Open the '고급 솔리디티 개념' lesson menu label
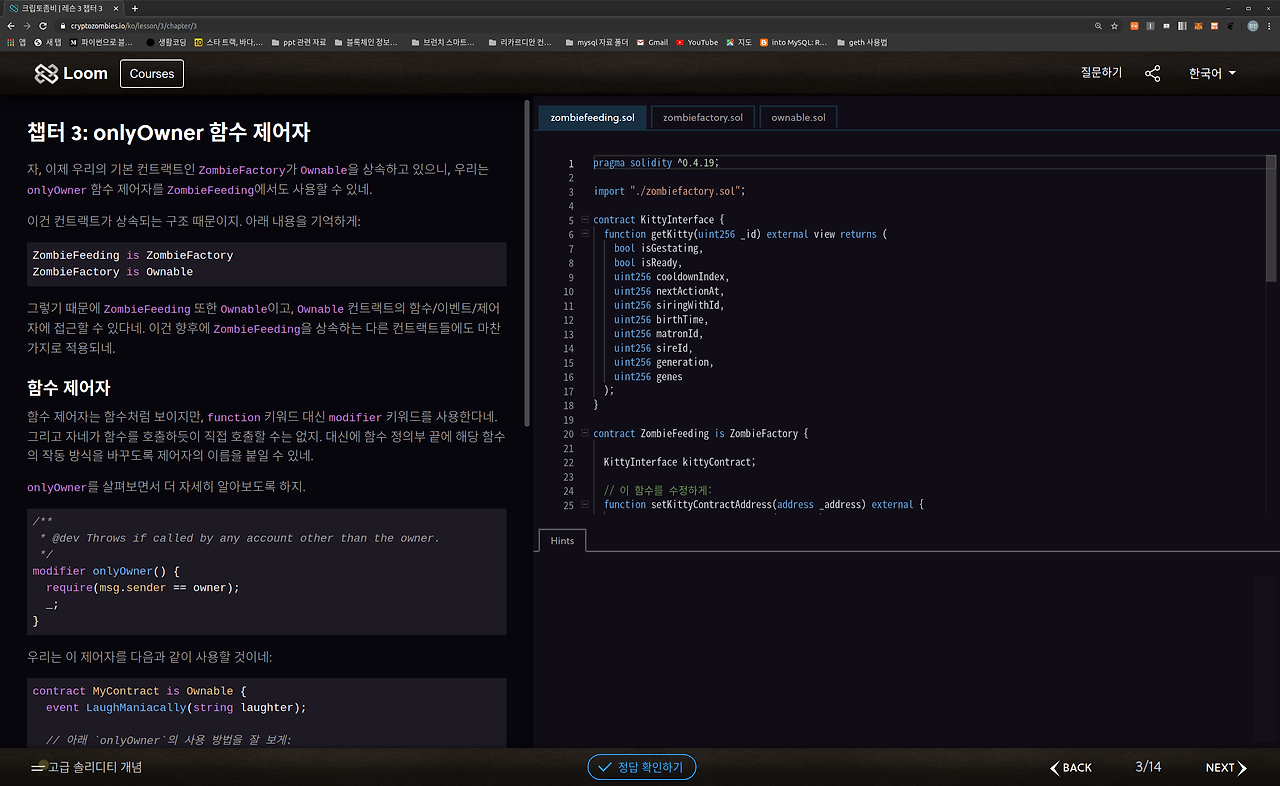The width and height of the screenshot is (1280, 786). pos(95,767)
